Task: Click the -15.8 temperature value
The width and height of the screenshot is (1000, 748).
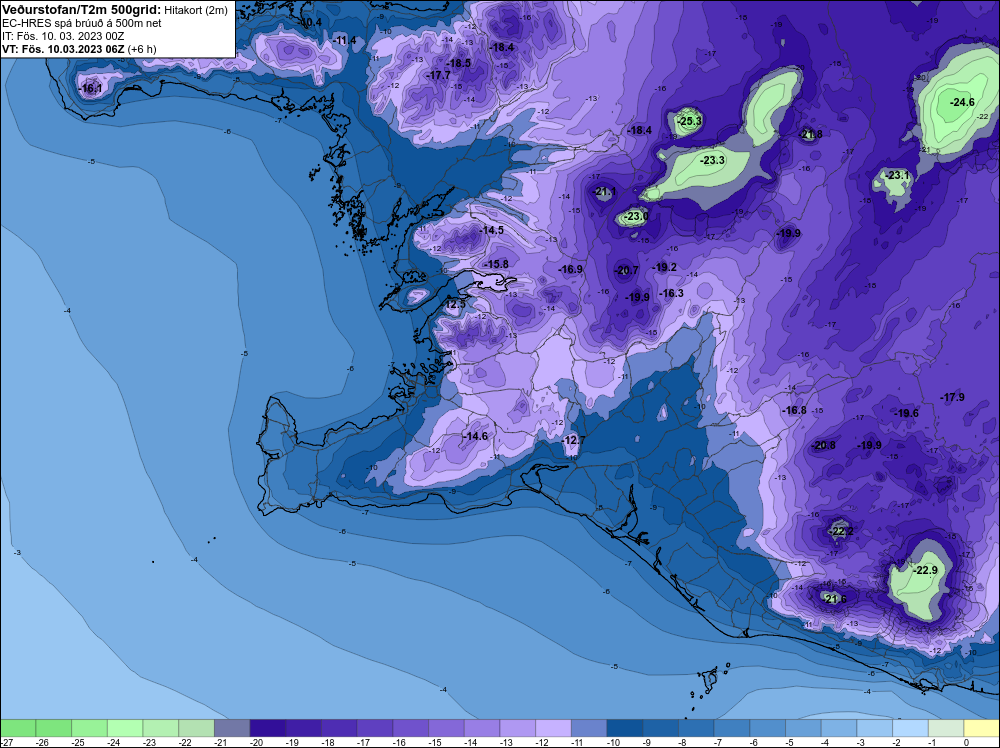Action: tap(496, 264)
